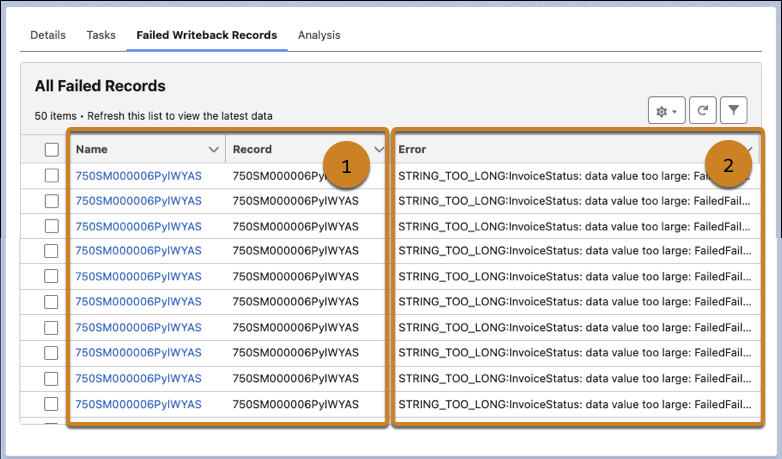
Task: Click the refresh list icon
Action: (703, 110)
